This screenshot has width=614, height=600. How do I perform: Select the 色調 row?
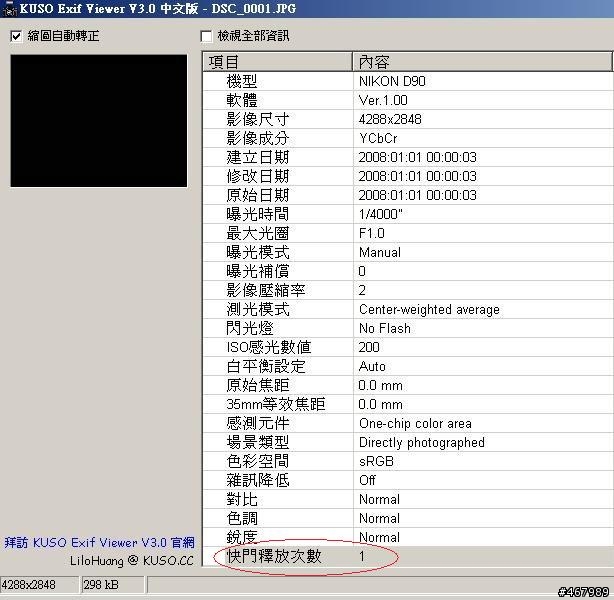click(x=408, y=518)
